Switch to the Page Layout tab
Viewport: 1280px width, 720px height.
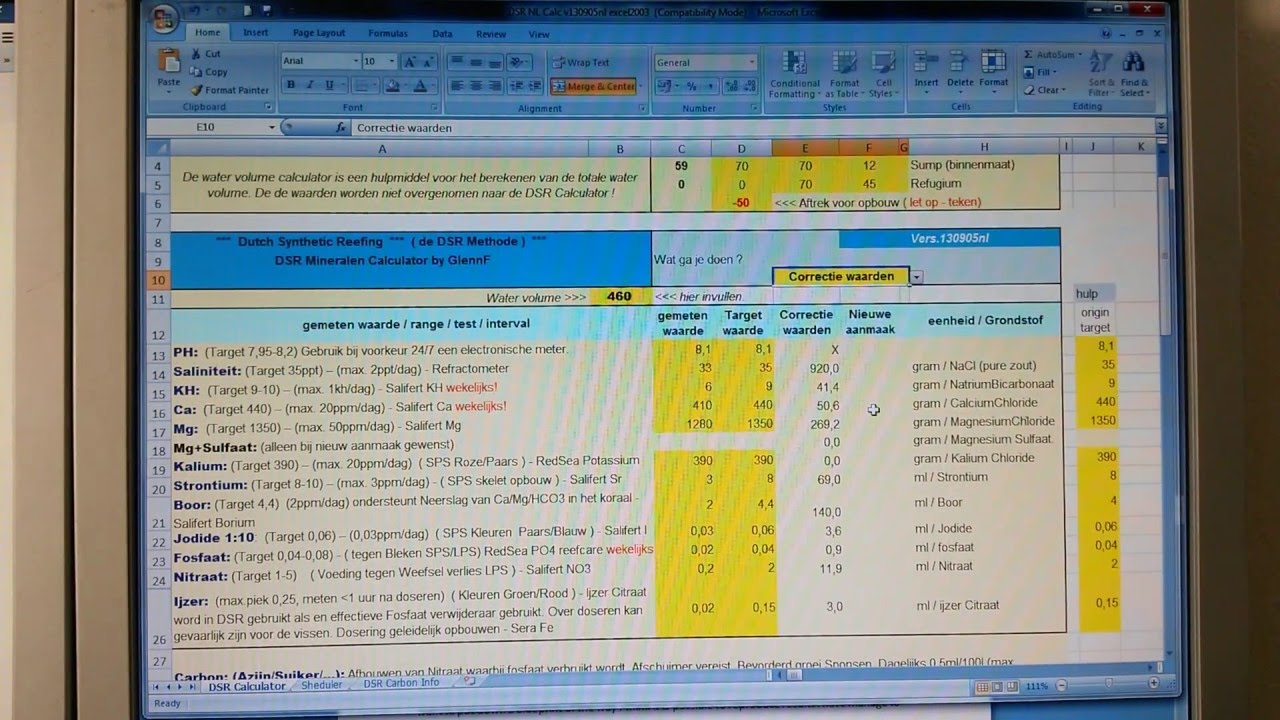click(x=318, y=33)
